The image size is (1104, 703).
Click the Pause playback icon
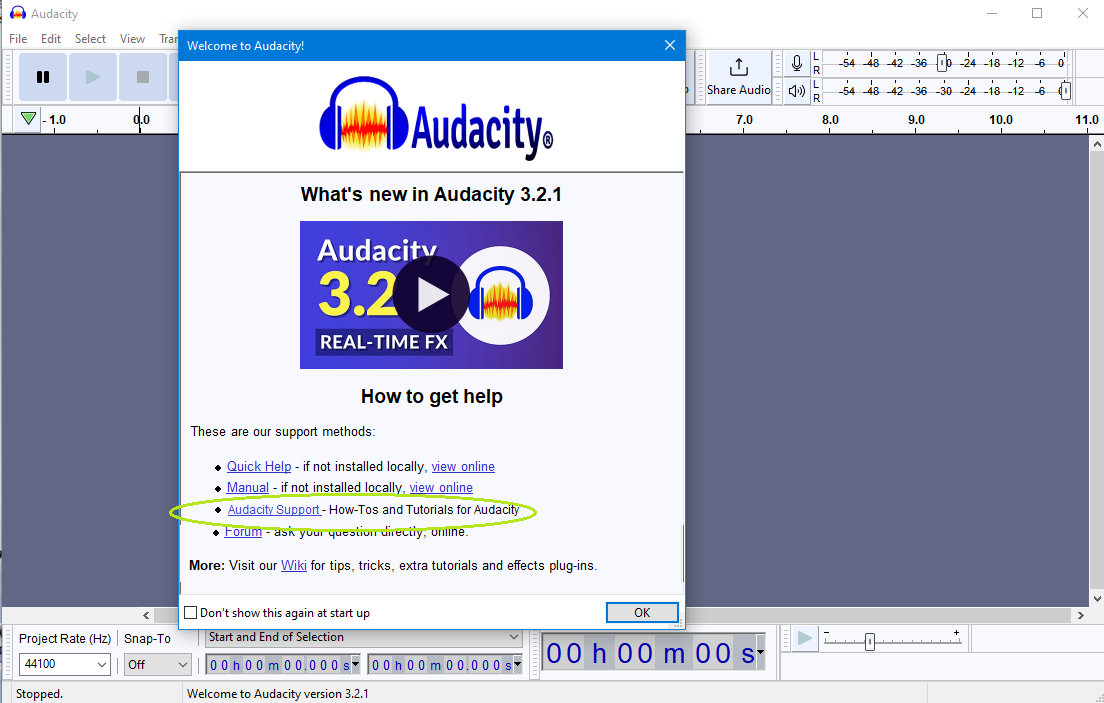[42, 77]
